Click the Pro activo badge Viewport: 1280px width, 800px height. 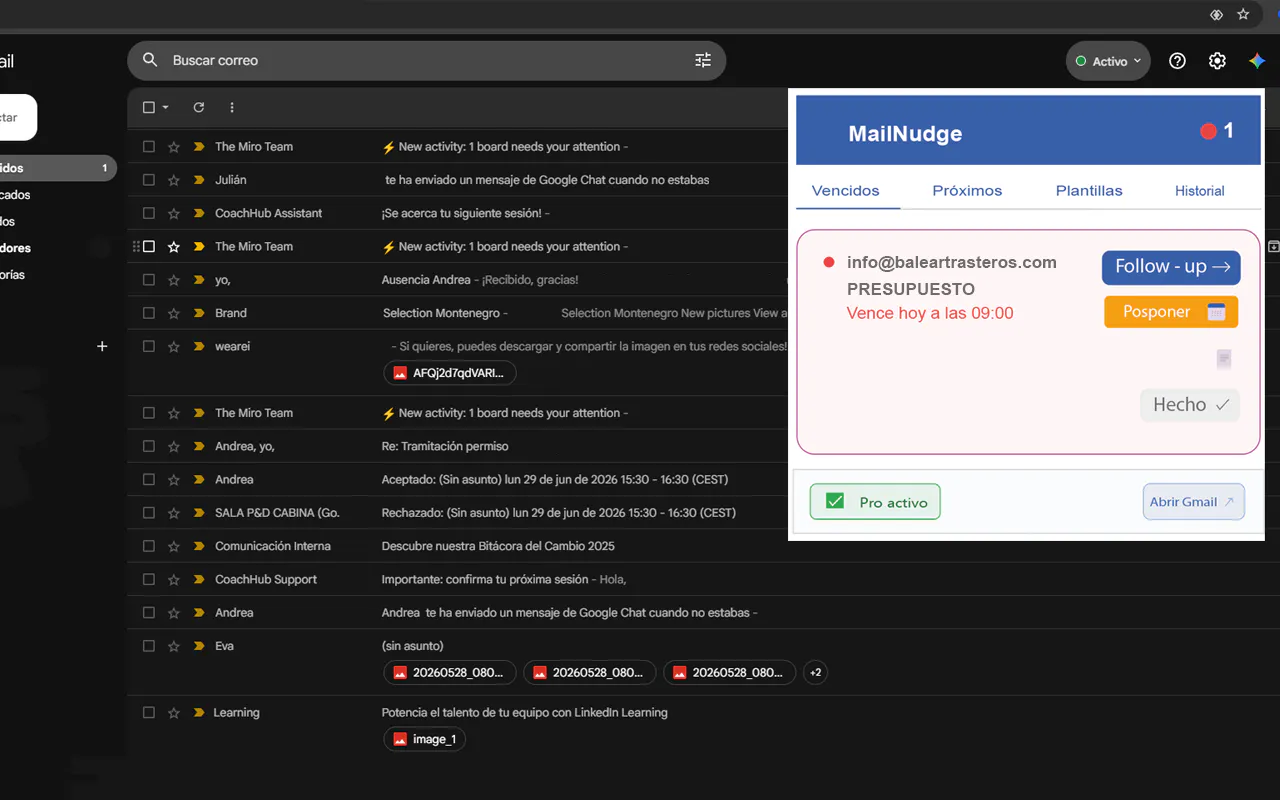click(875, 502)
